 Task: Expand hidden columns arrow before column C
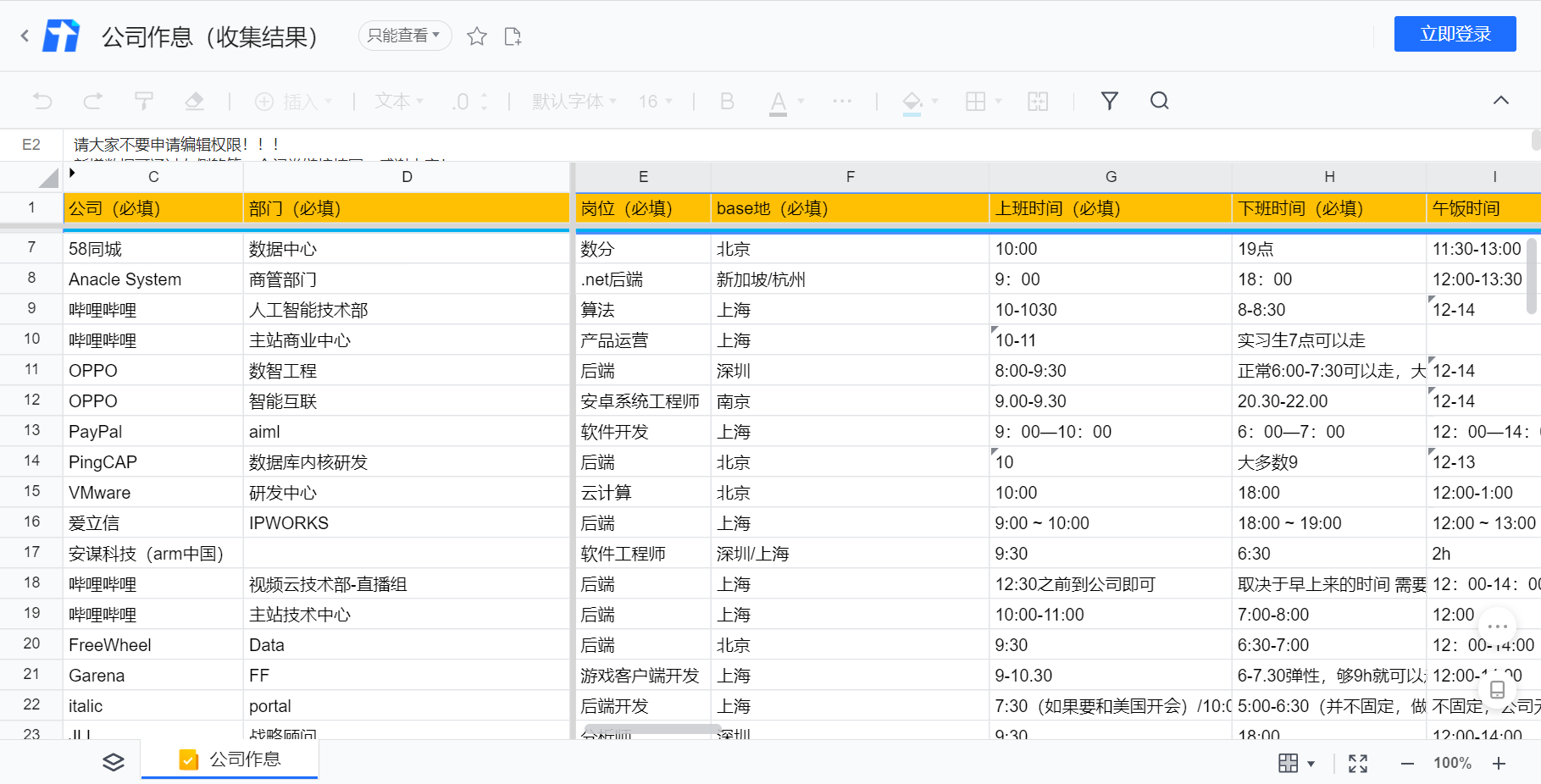click(72, 173)
